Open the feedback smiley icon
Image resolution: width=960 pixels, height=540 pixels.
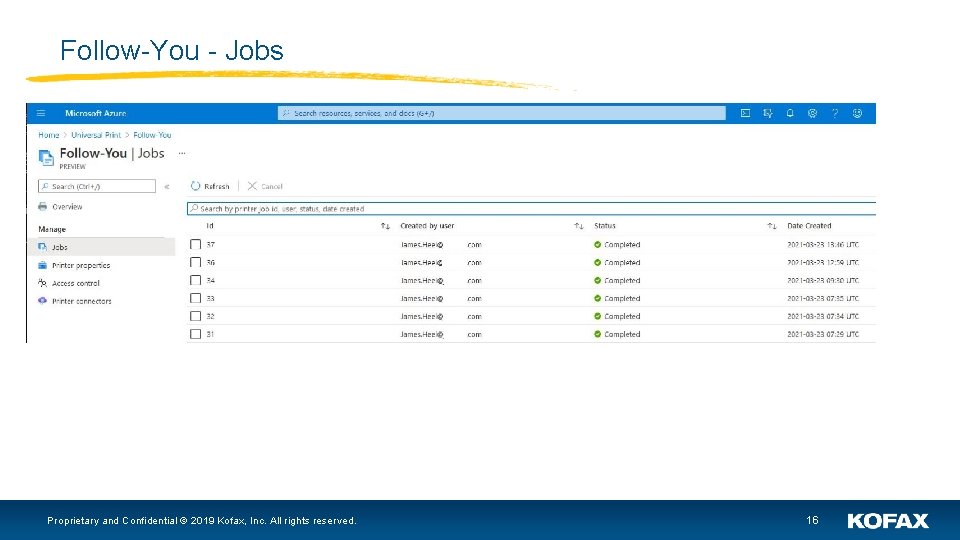[x=857, y=113]
